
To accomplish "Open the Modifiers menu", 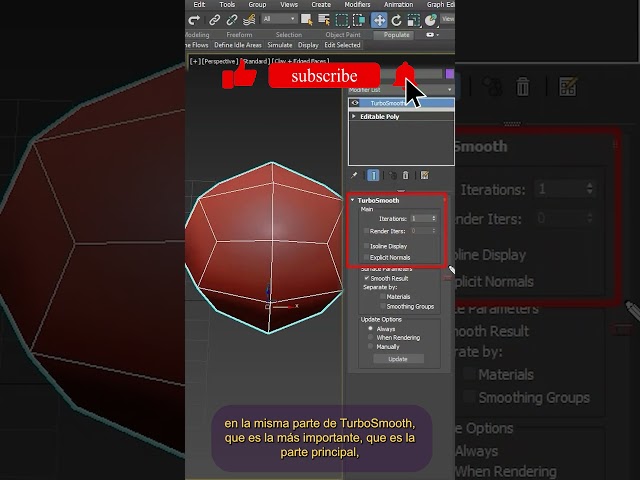I will [357, 4].
